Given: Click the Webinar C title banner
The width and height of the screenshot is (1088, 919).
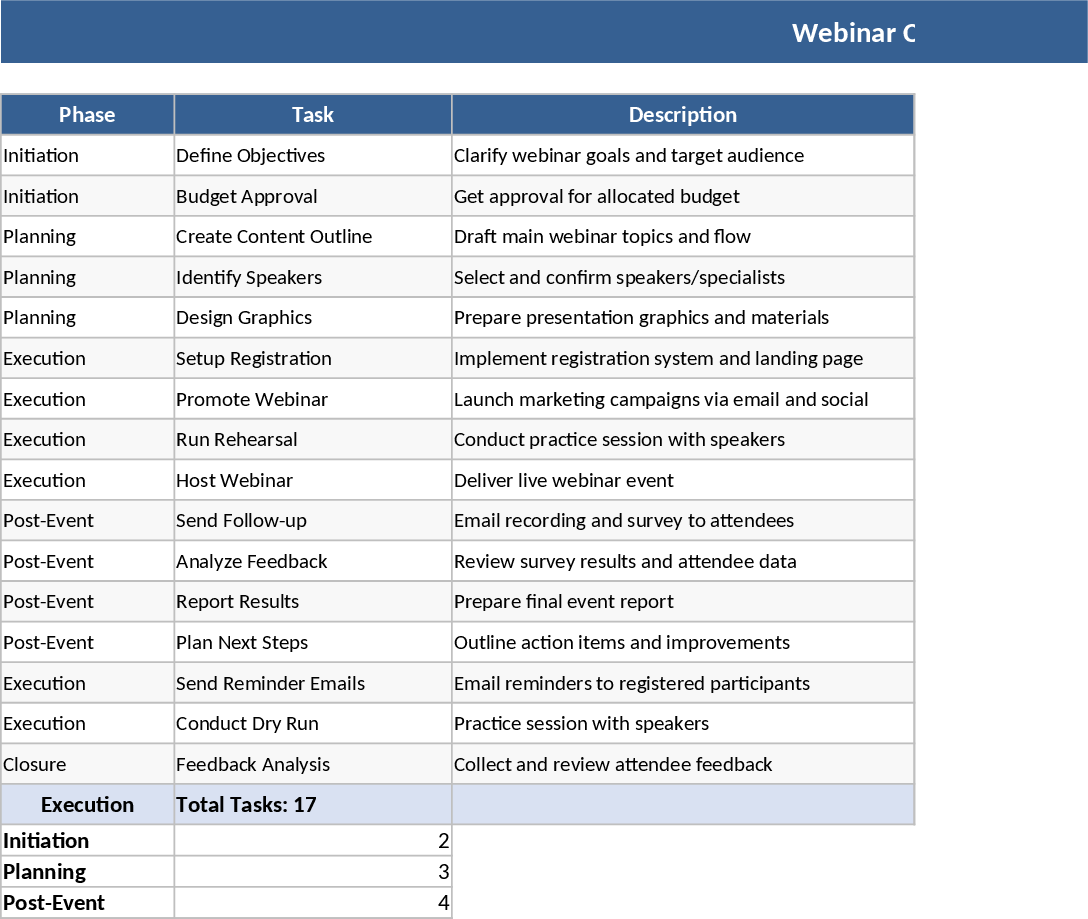Looking at the screenshot, I should point(854,32).
